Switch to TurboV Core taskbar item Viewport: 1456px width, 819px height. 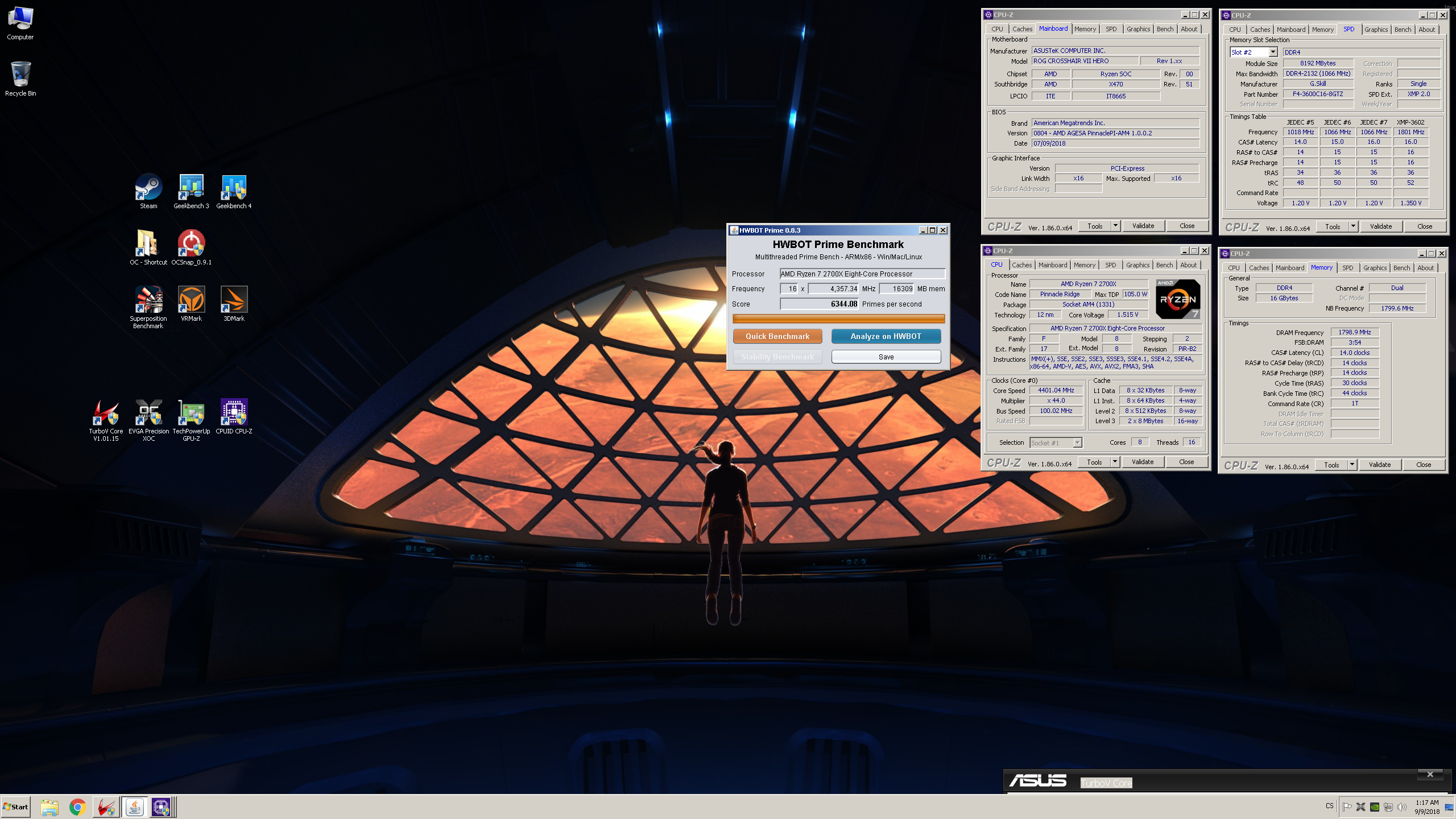tap(106, 807)
